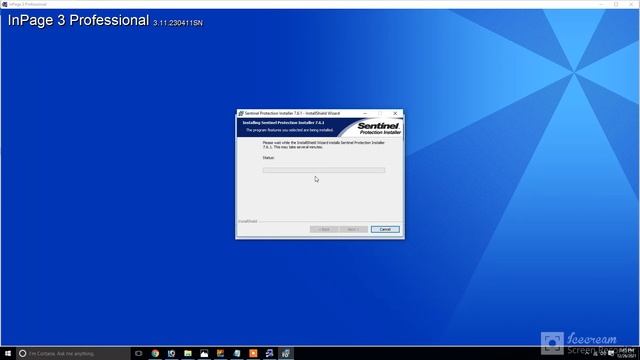This screenshot has width=640, height=360.
Task: Click the disabled Back button in installer
Action: 324,229
